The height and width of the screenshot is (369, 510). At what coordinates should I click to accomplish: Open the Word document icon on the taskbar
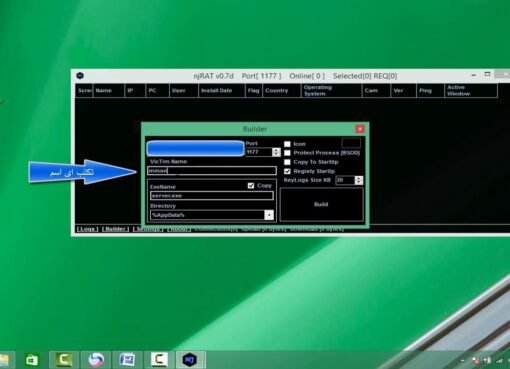click(x=127, y=360)
